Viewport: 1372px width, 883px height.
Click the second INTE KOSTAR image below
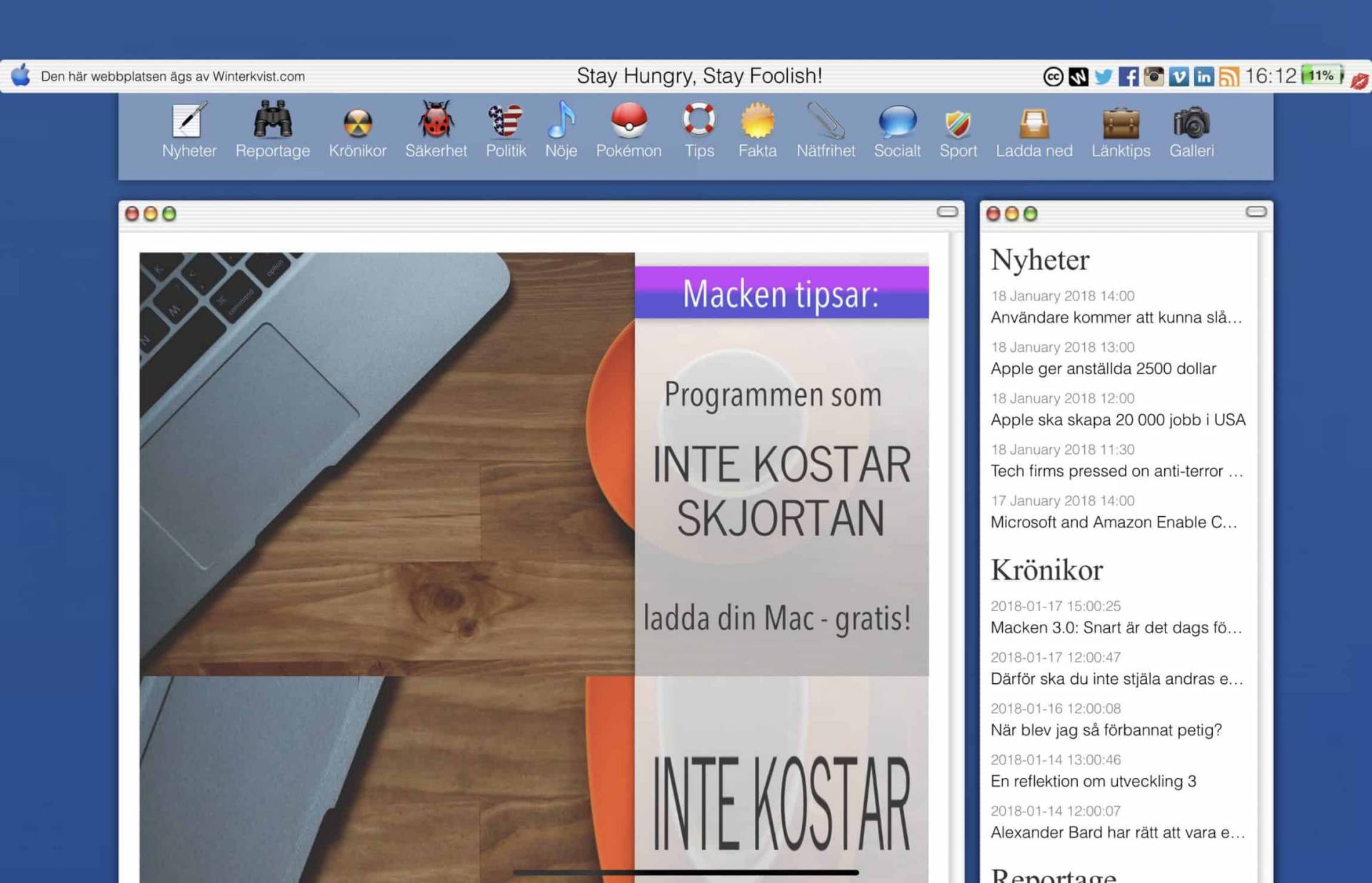pos(534,779)
